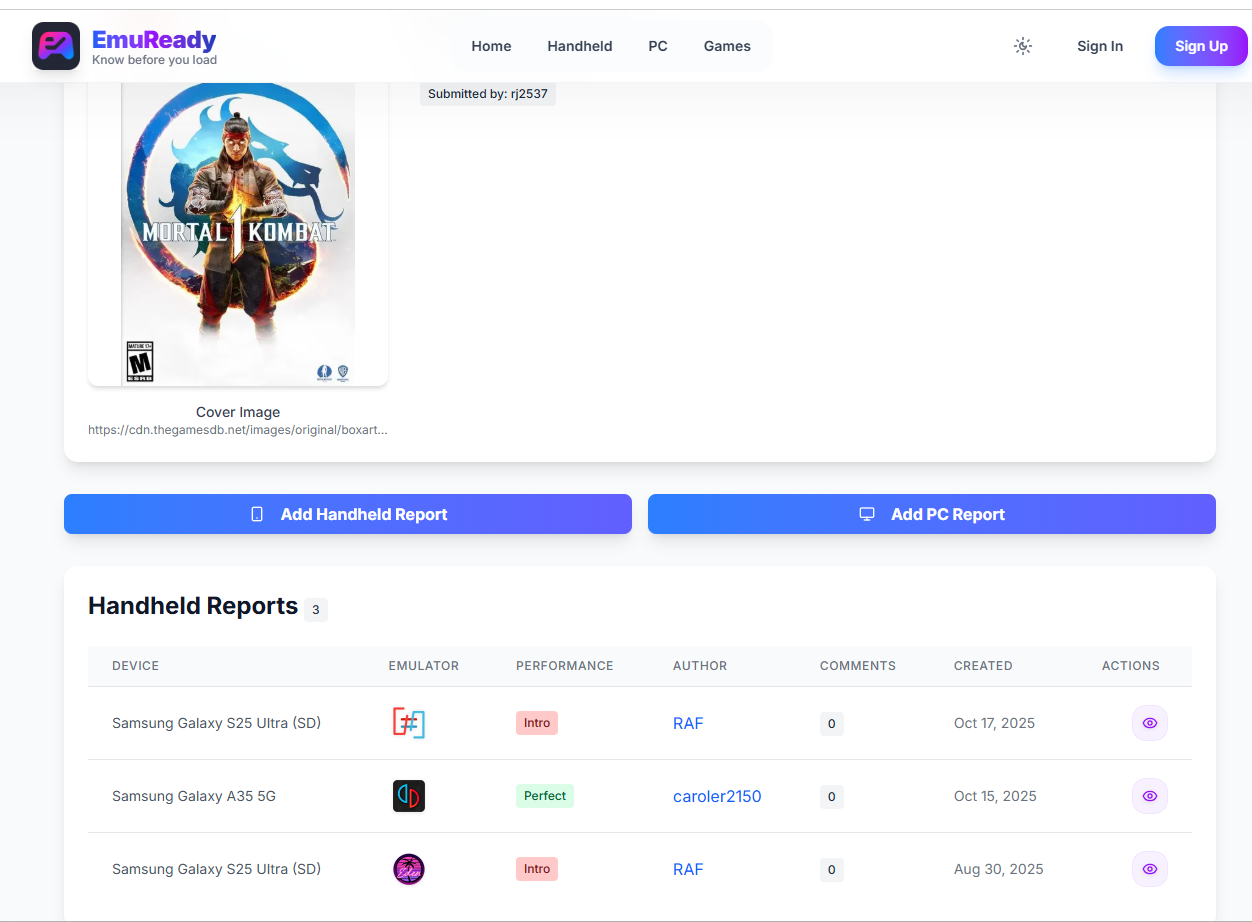Screen dimensions: 1252x922
Task: Click the red-blue emulator icon in first row
Action: pyautogui.click(x=408, y=723)
